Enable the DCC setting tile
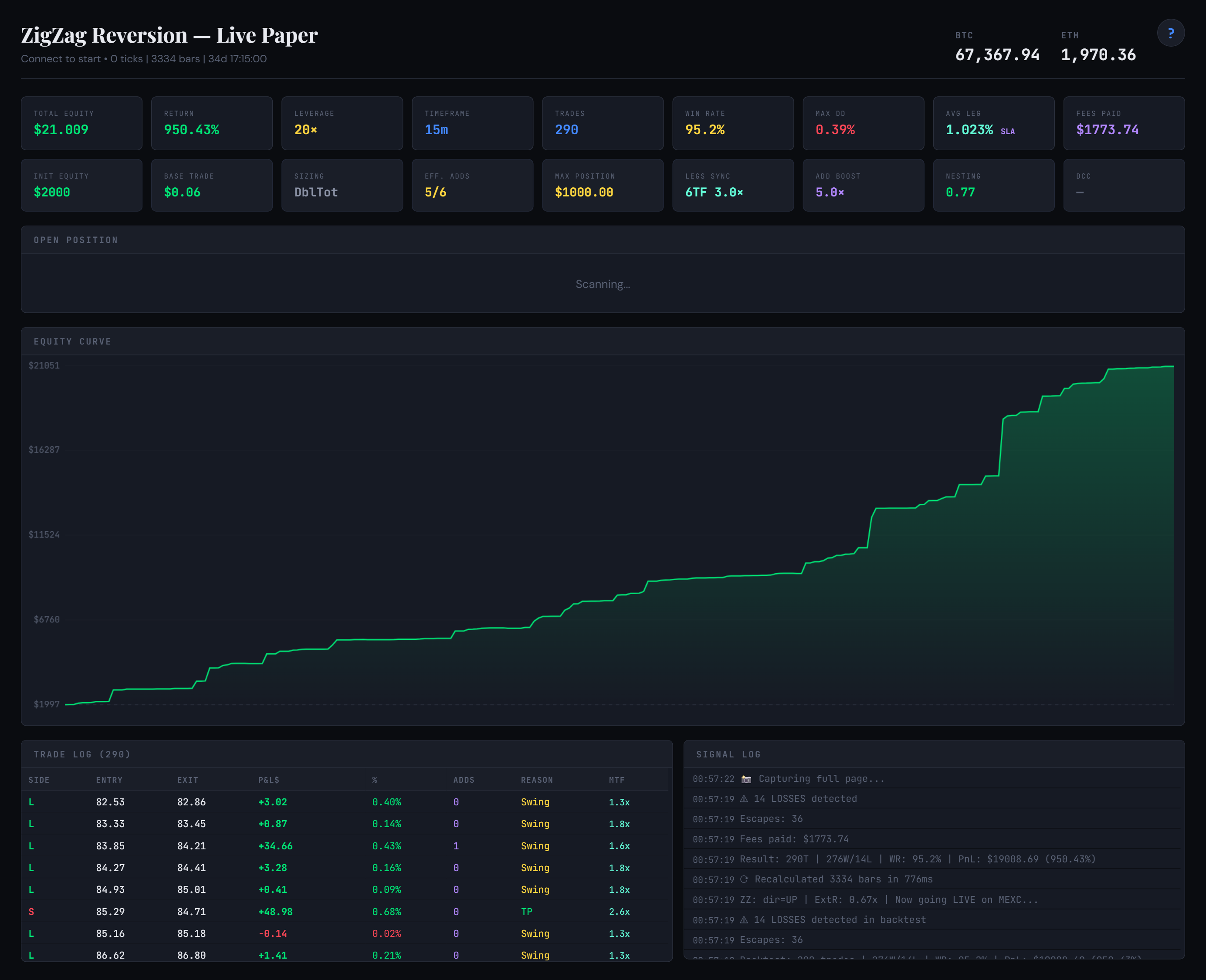 tap(1124, 185)
